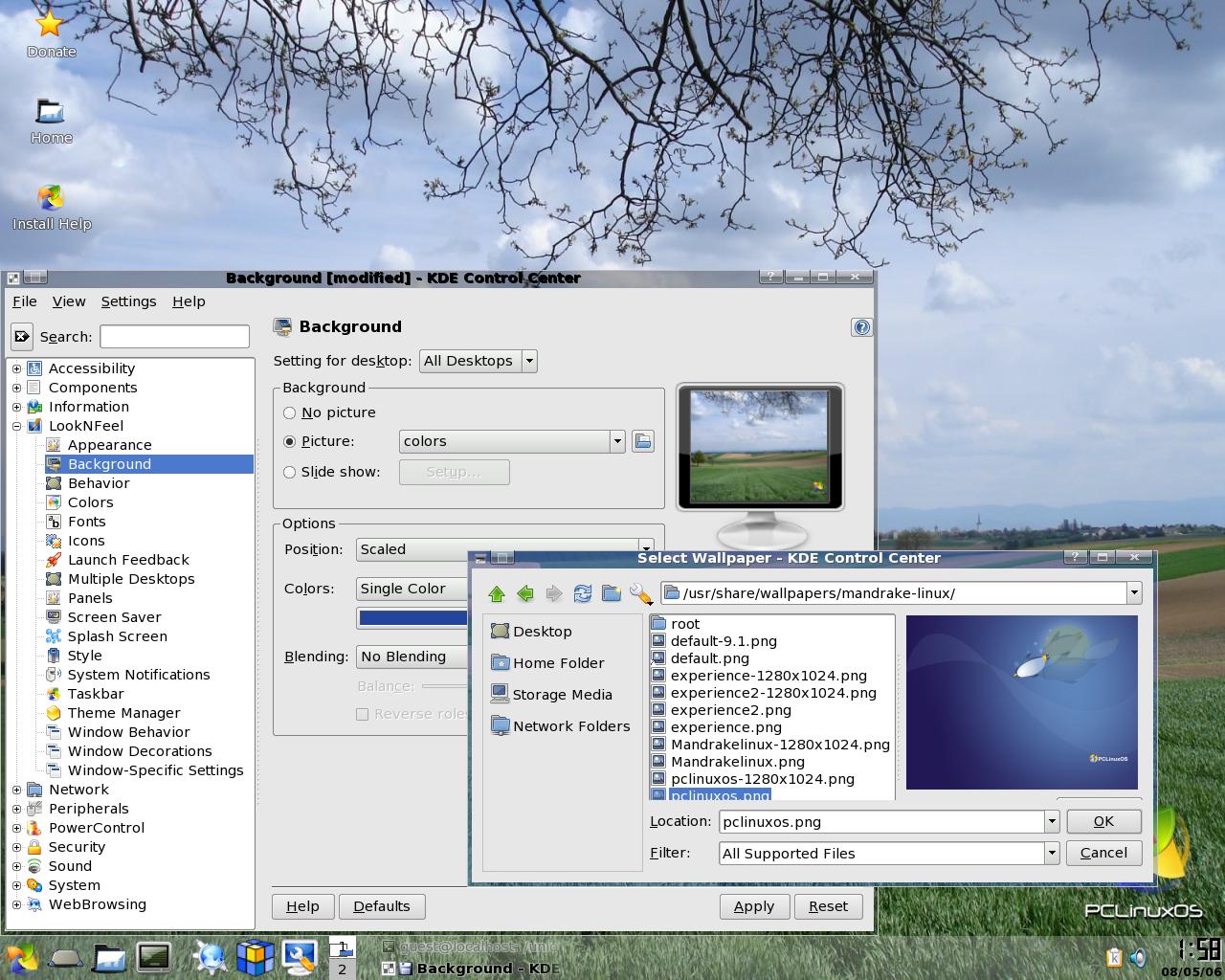Click the Help button at the bottom
The image size is (1225, 980).
point(302,906)
